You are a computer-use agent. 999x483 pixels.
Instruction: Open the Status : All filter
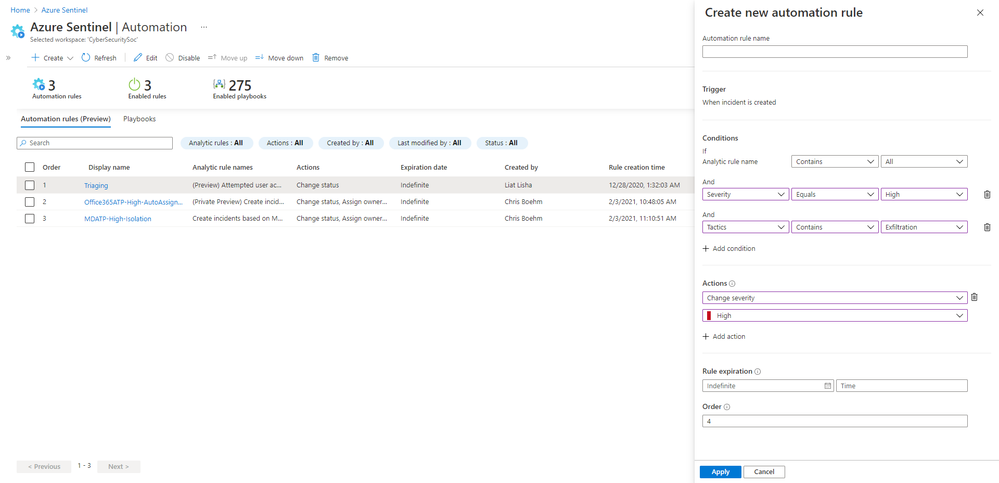tap(501, 143)
